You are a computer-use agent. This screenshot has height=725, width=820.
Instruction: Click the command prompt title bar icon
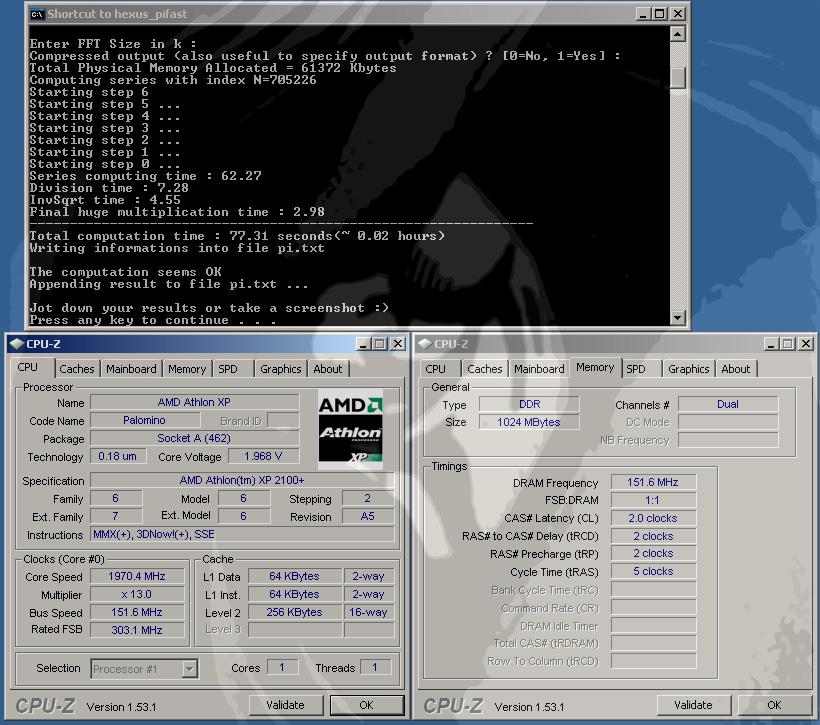pos(37,14)
